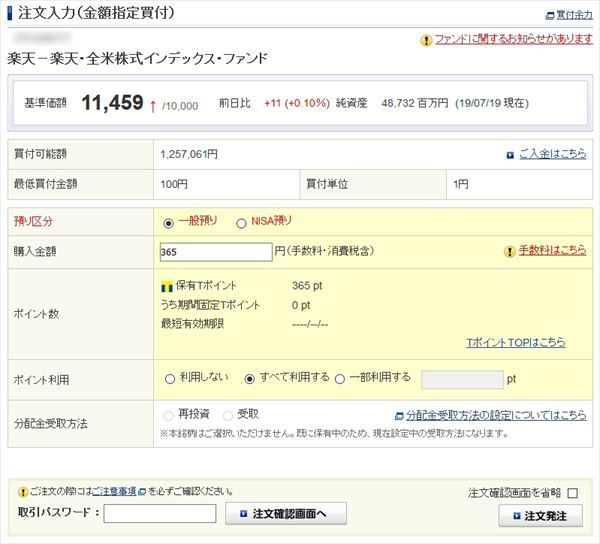Click the うち期間固定Tポイント value 0 pt
The height and width of the screenshot is (544, 600).
click(x=301, y=305)
